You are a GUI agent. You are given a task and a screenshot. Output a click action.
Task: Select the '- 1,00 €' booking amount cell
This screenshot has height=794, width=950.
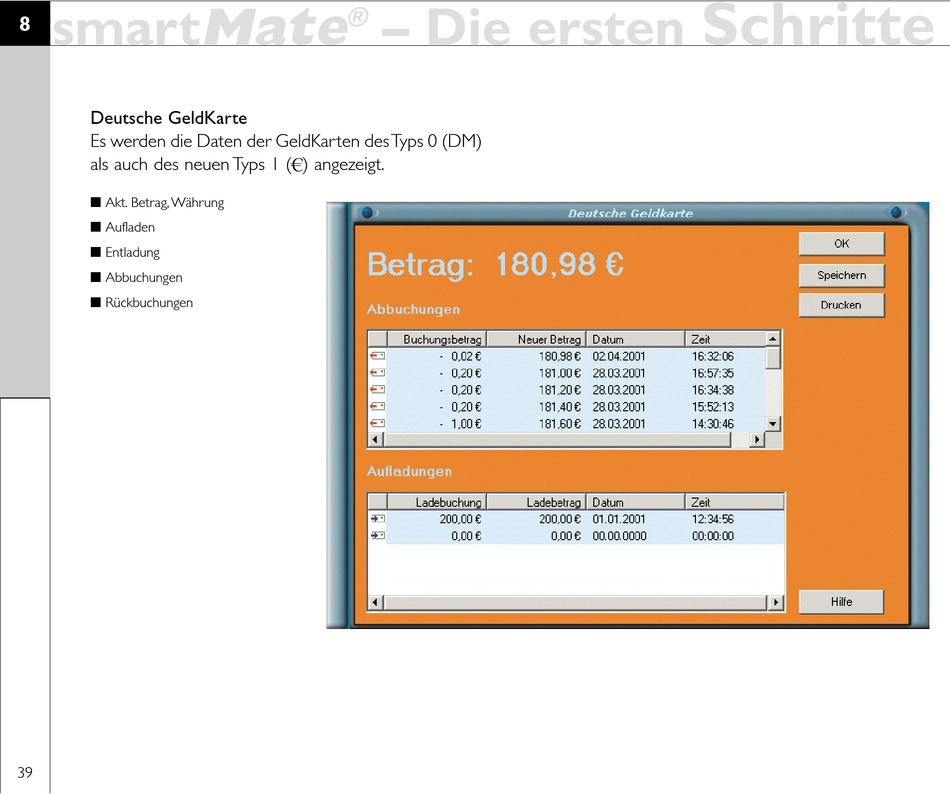point(460,424)
